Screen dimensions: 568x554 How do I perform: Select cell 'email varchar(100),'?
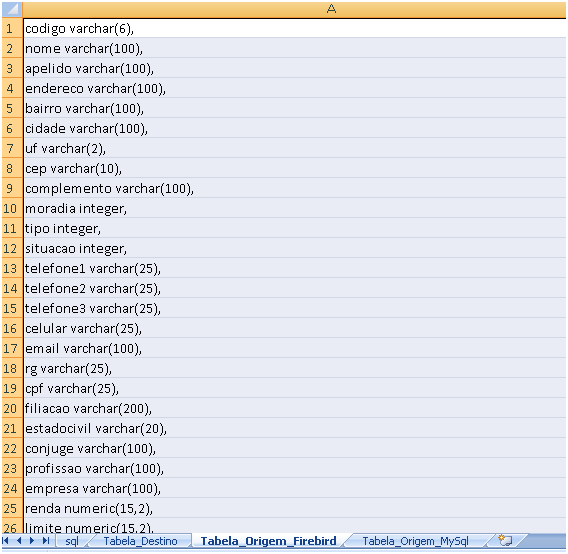(295, 348)
